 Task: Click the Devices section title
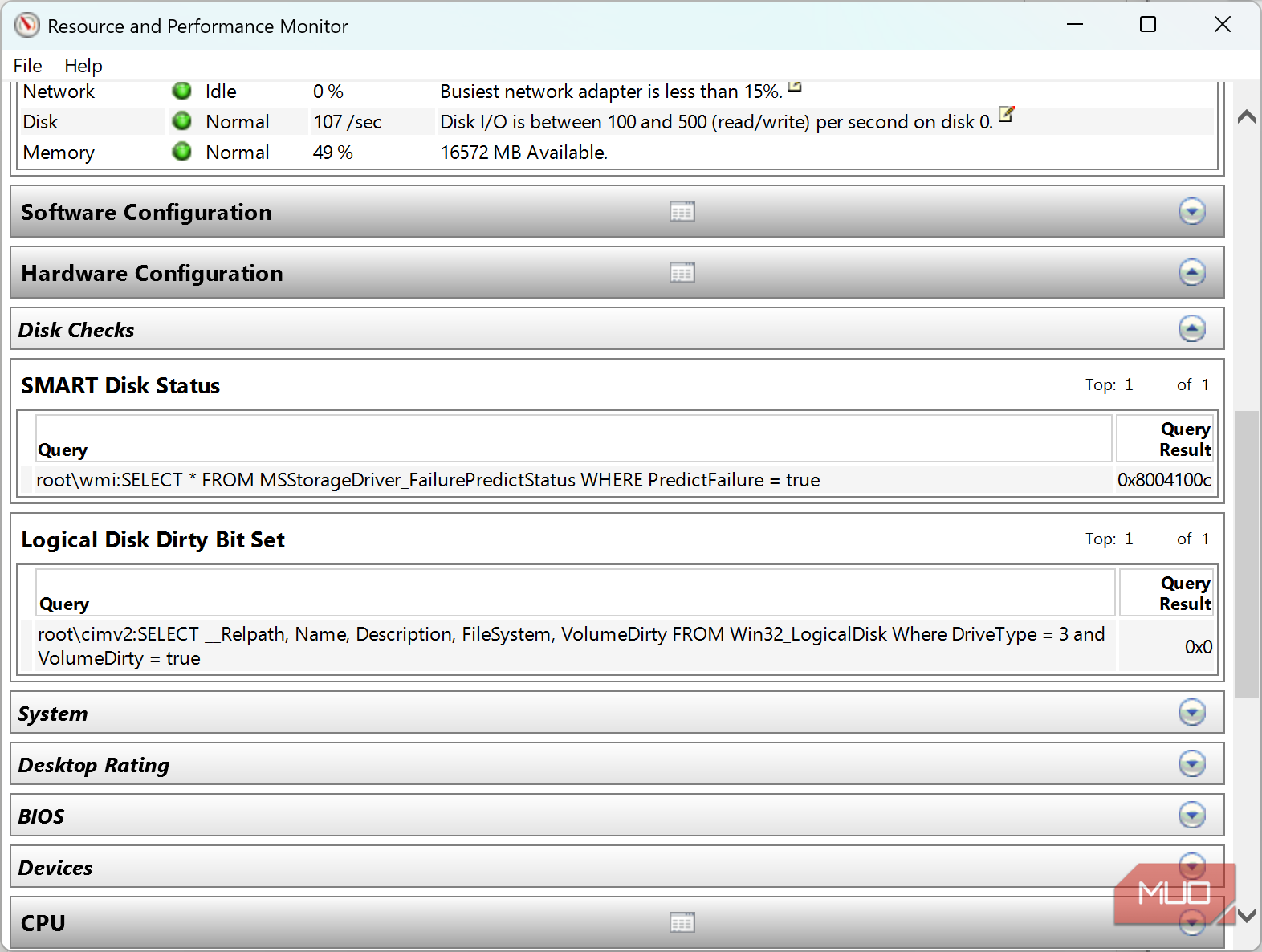(x=55, y=868)
